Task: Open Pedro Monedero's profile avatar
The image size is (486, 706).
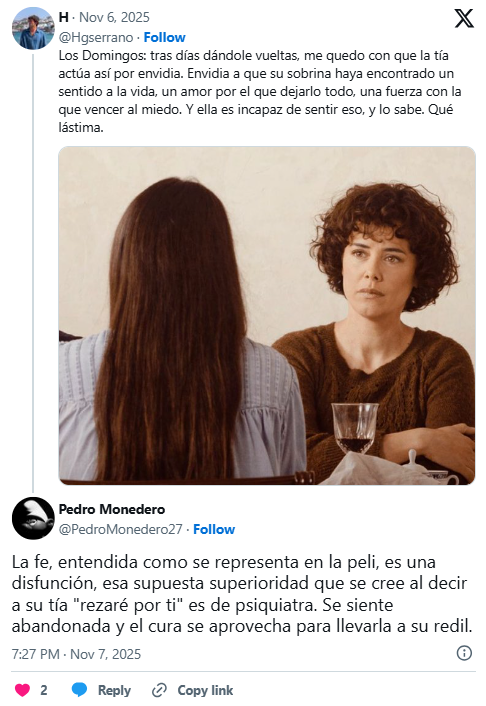Action: tap(33, 518)
